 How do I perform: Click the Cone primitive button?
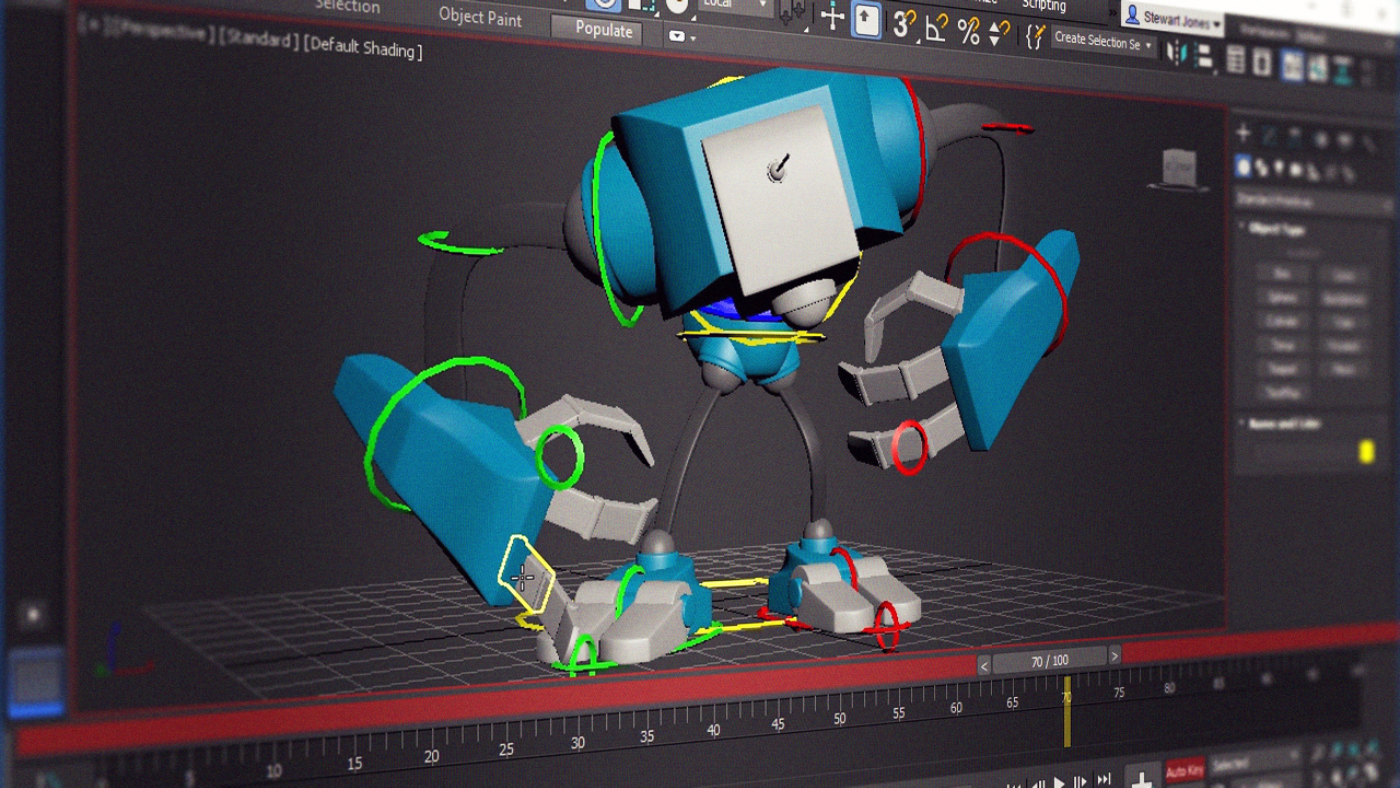1343,276
